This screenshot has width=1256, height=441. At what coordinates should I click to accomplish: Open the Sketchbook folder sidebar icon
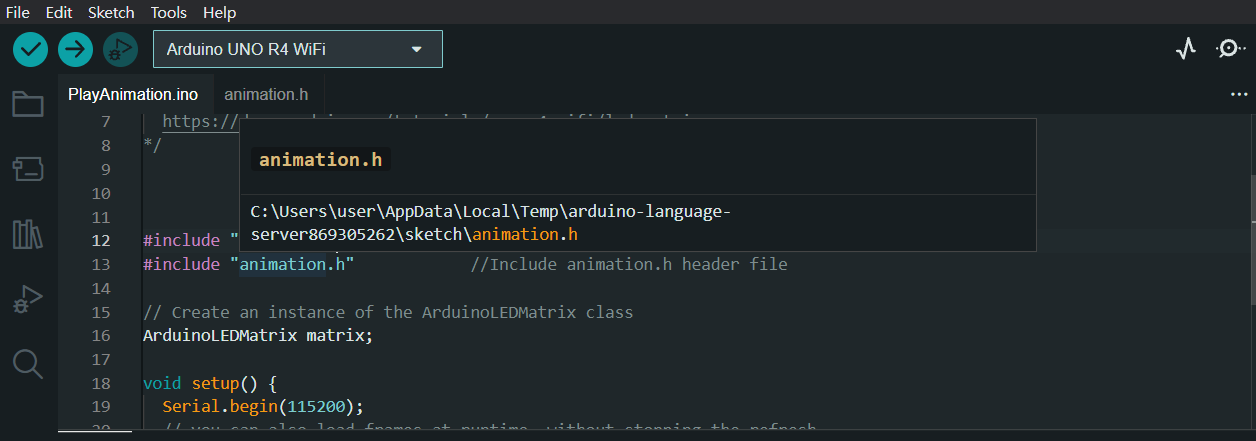[x=28, y=104]
